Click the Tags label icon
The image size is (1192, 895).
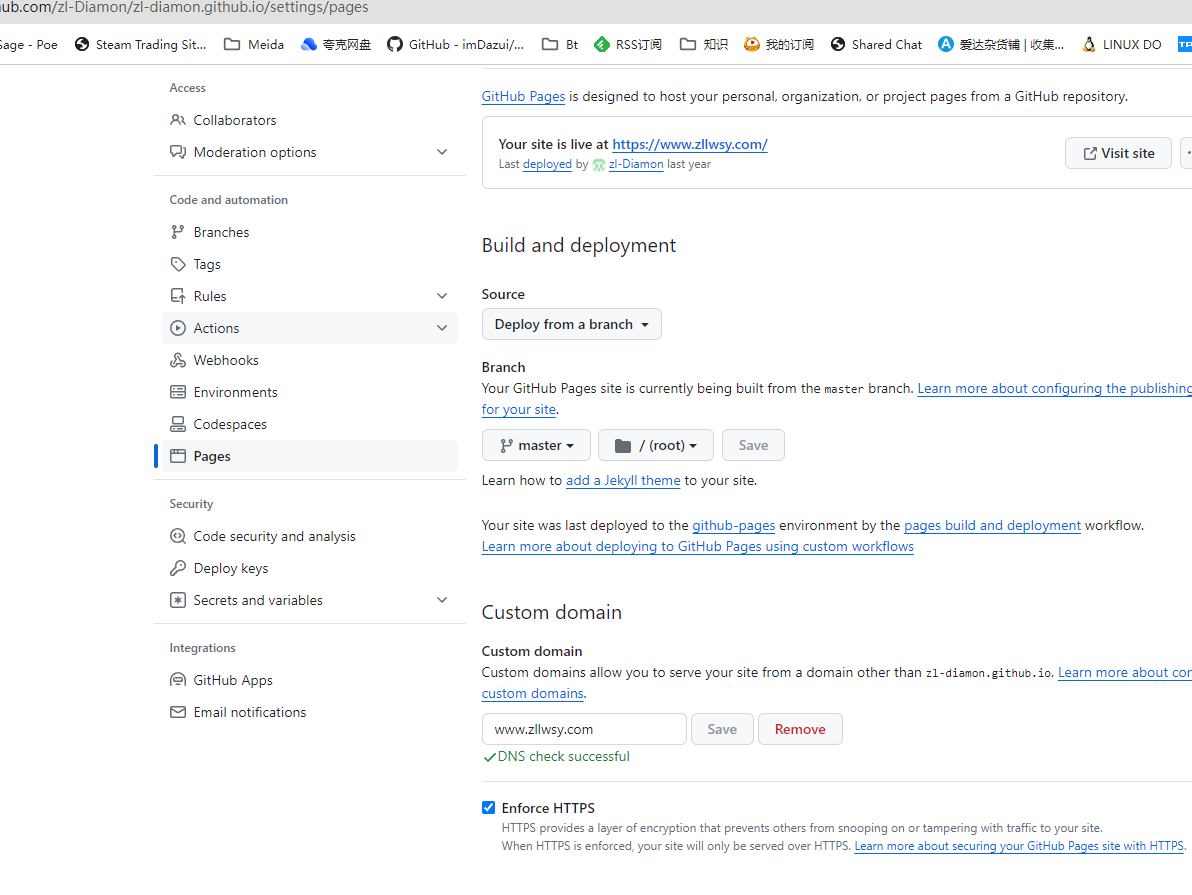tap(178, 264)
